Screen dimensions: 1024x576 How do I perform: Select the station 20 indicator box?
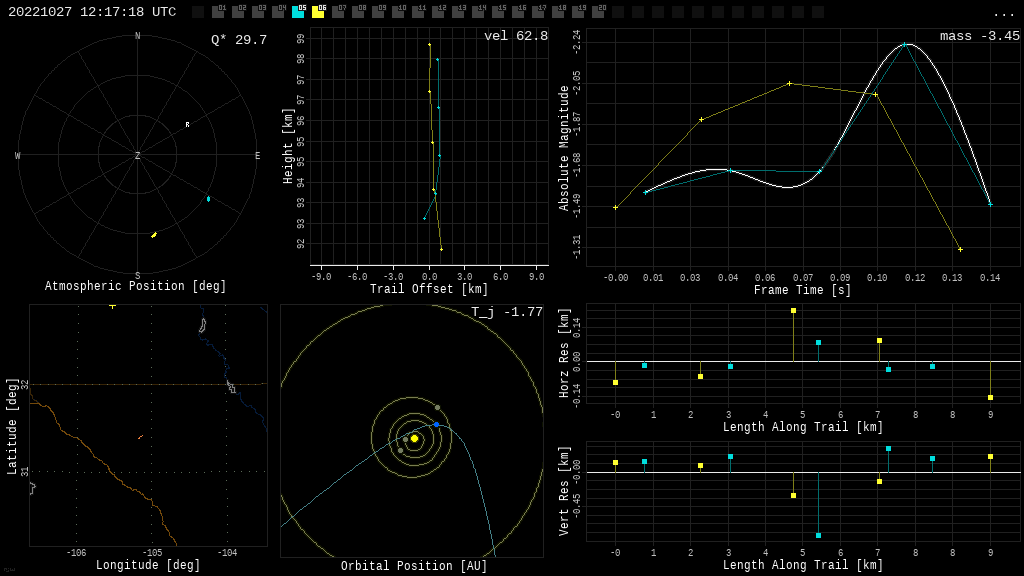[x=598, y=12]
